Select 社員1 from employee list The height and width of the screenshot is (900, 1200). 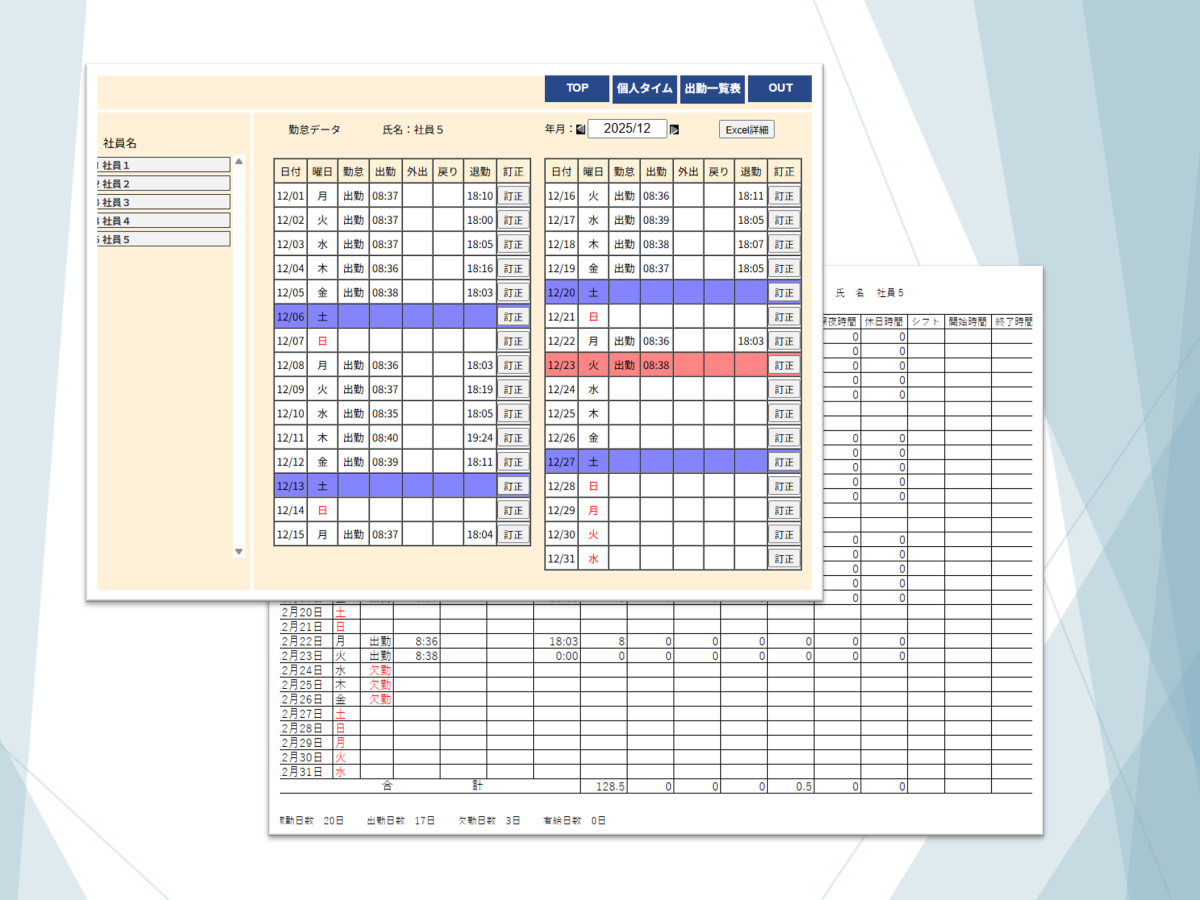[165, 165]
